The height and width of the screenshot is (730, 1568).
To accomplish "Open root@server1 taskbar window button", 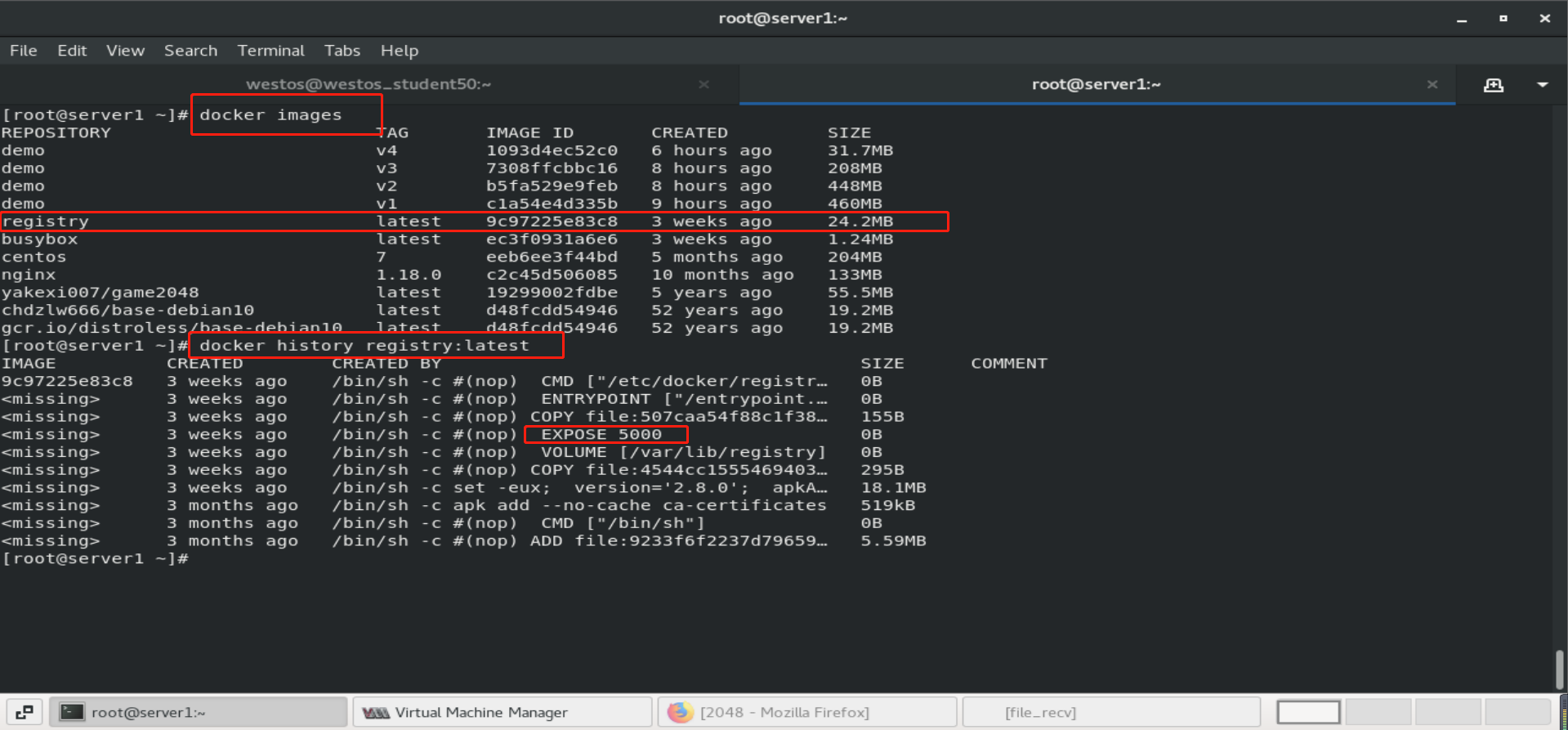I will pyautogui.click(x=199, y=712).
